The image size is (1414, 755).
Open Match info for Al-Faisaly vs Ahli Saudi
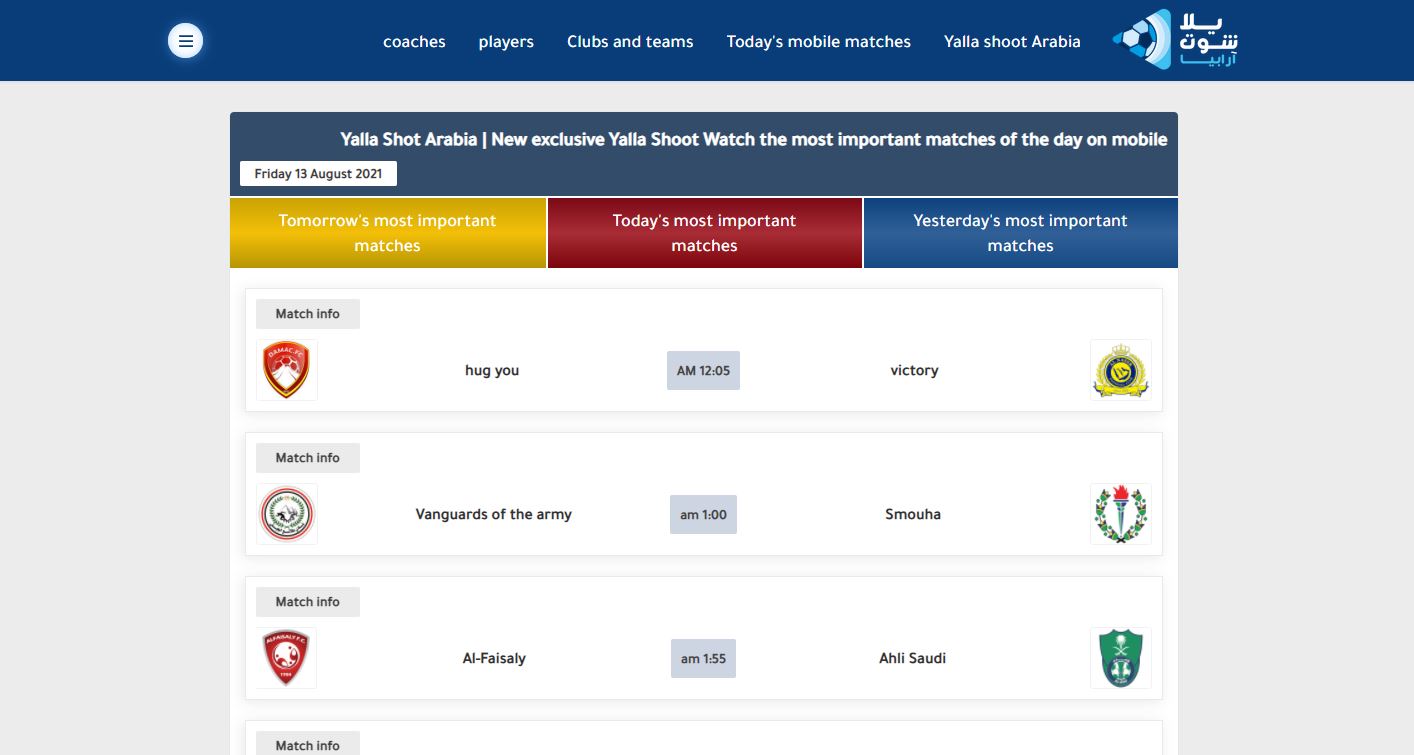(x=308, y=602)
